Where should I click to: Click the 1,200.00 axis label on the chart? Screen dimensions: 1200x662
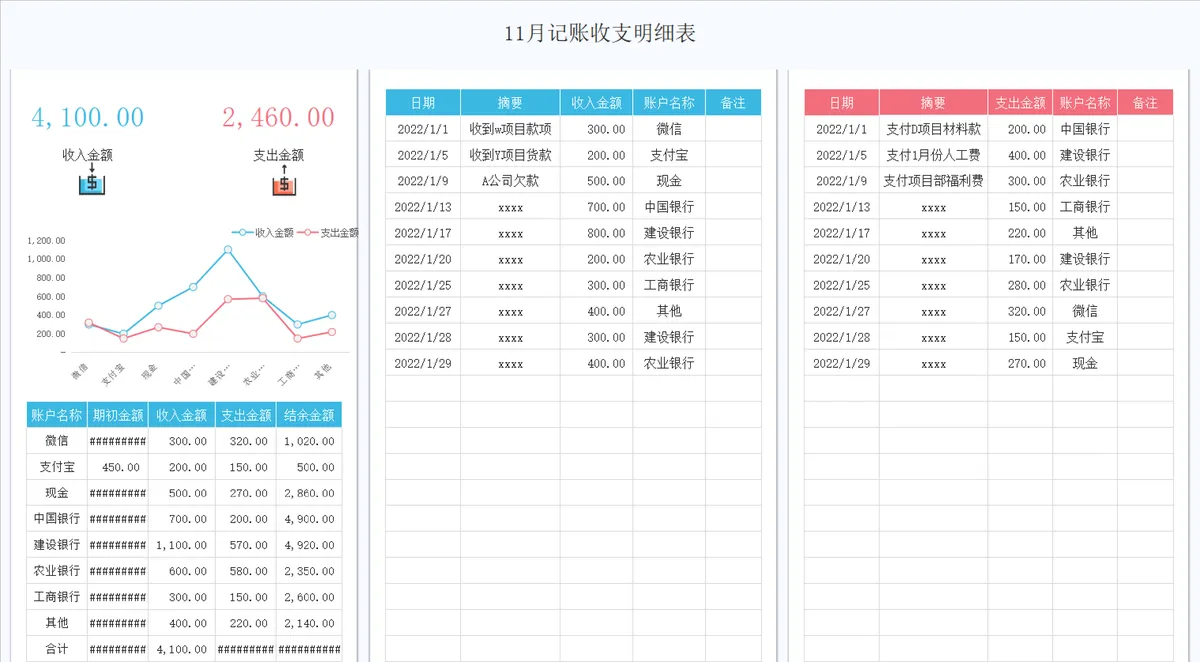(x=47, y=241)
